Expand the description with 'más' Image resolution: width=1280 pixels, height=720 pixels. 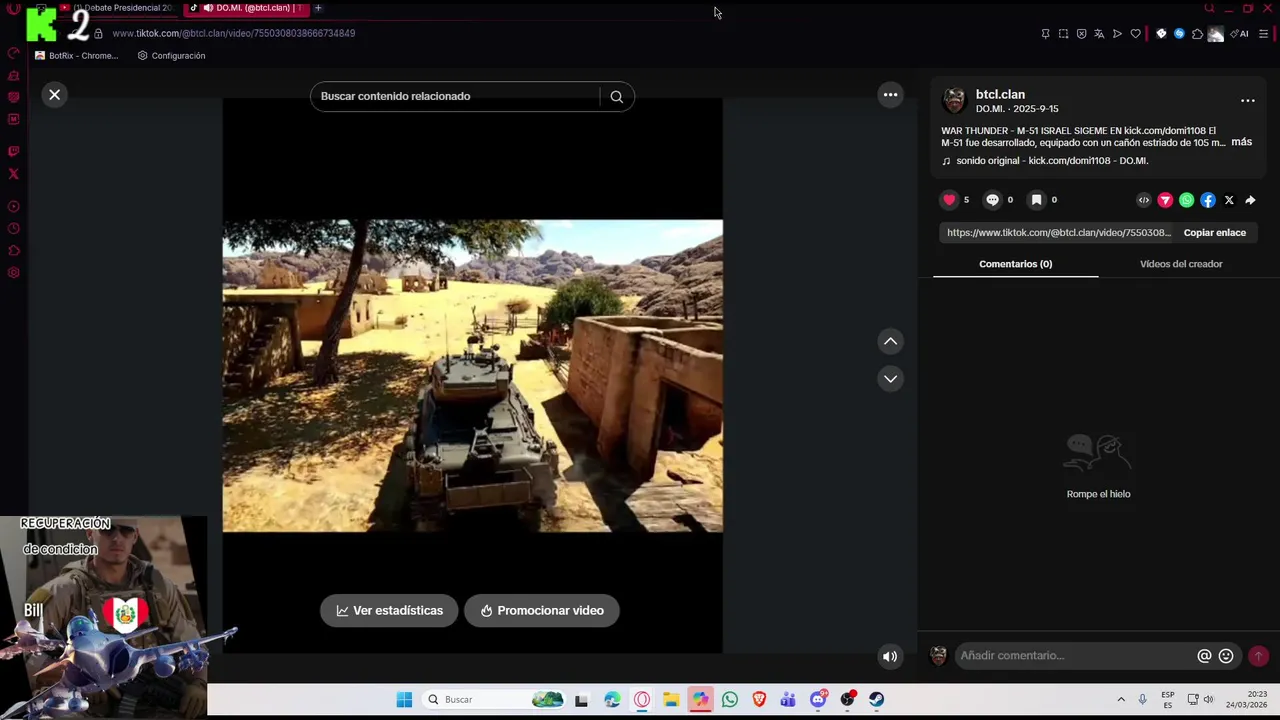coord(1241,142)
